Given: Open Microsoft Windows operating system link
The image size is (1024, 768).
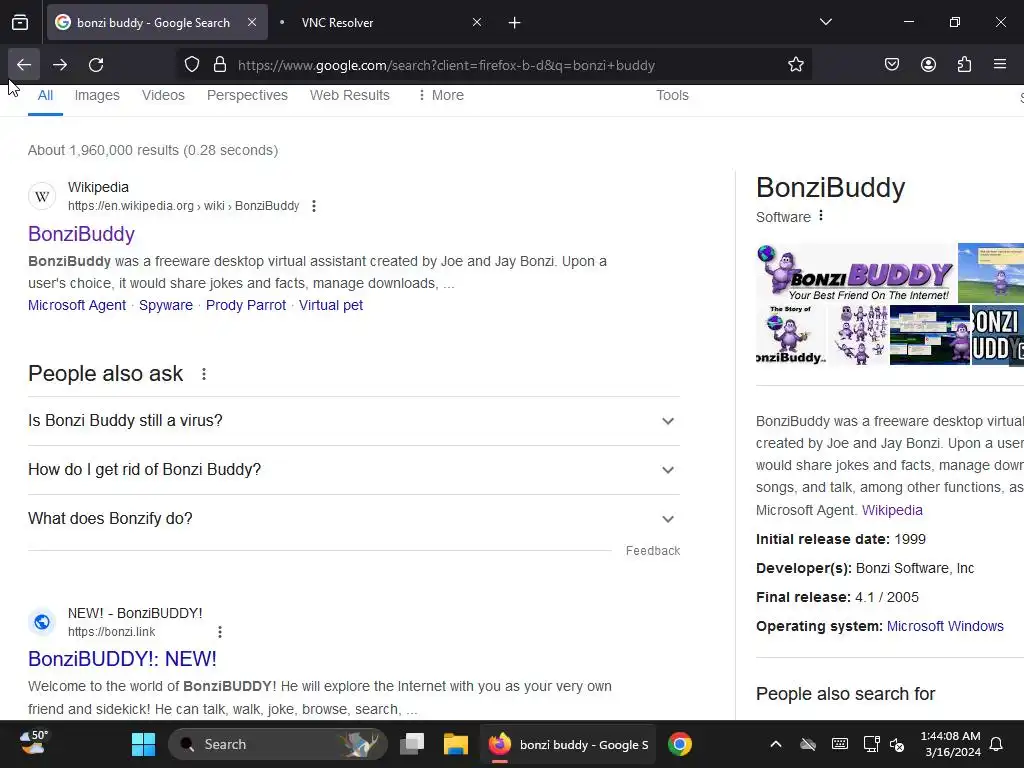Looking at the screenshot, I should 945,626.
